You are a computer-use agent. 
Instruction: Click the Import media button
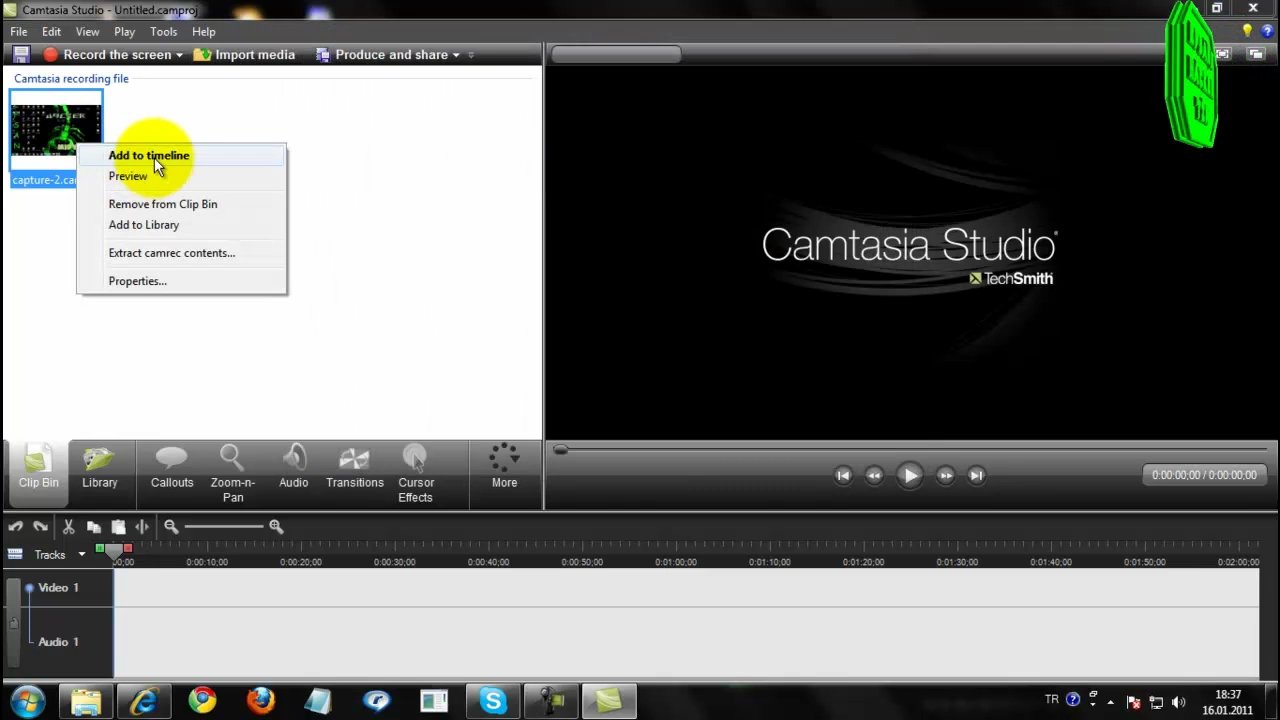[244, 55]
